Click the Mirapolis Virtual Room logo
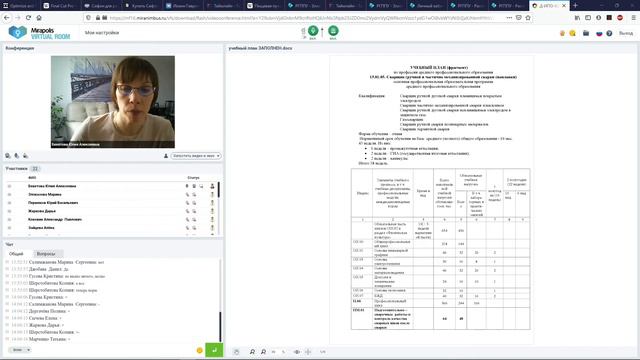This screenshot has height=360, width=640. [x=40, y=33]
